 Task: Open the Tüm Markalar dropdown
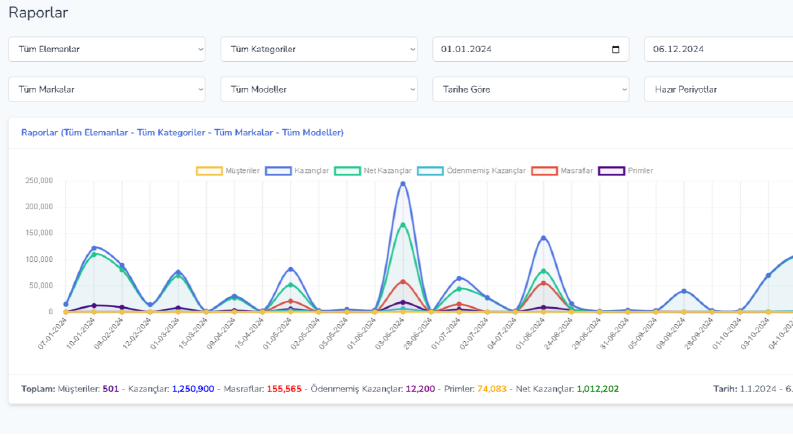[x=107, y=89]
